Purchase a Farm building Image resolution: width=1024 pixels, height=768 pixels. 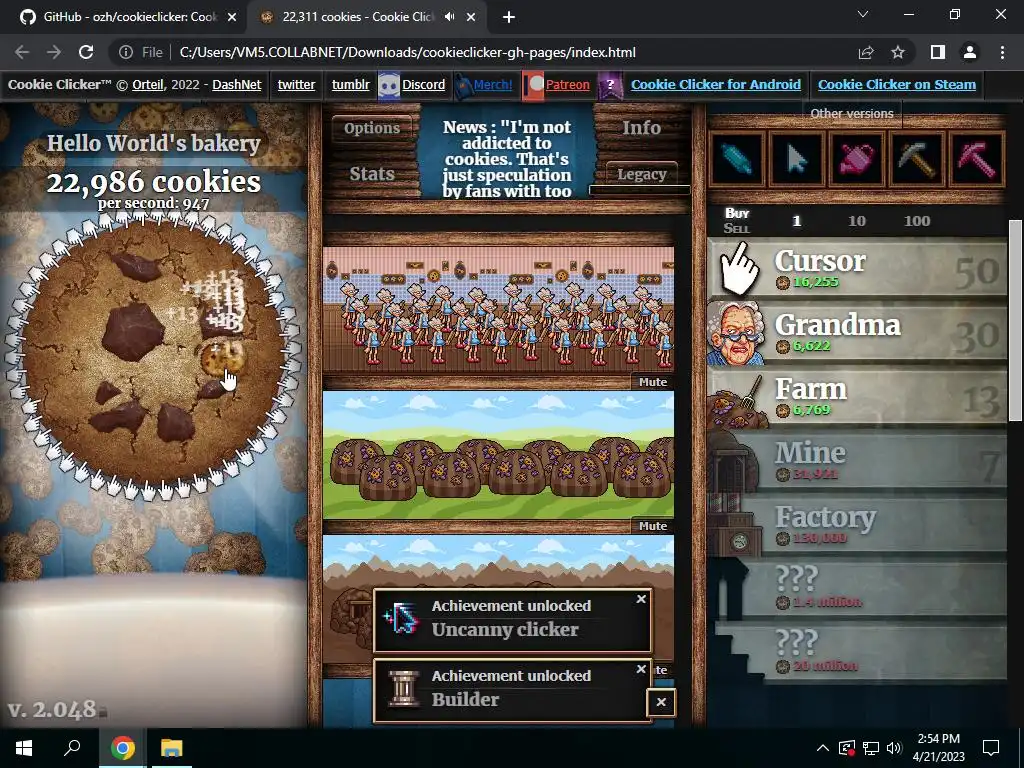pyautogui.click(x=857, y=398)
